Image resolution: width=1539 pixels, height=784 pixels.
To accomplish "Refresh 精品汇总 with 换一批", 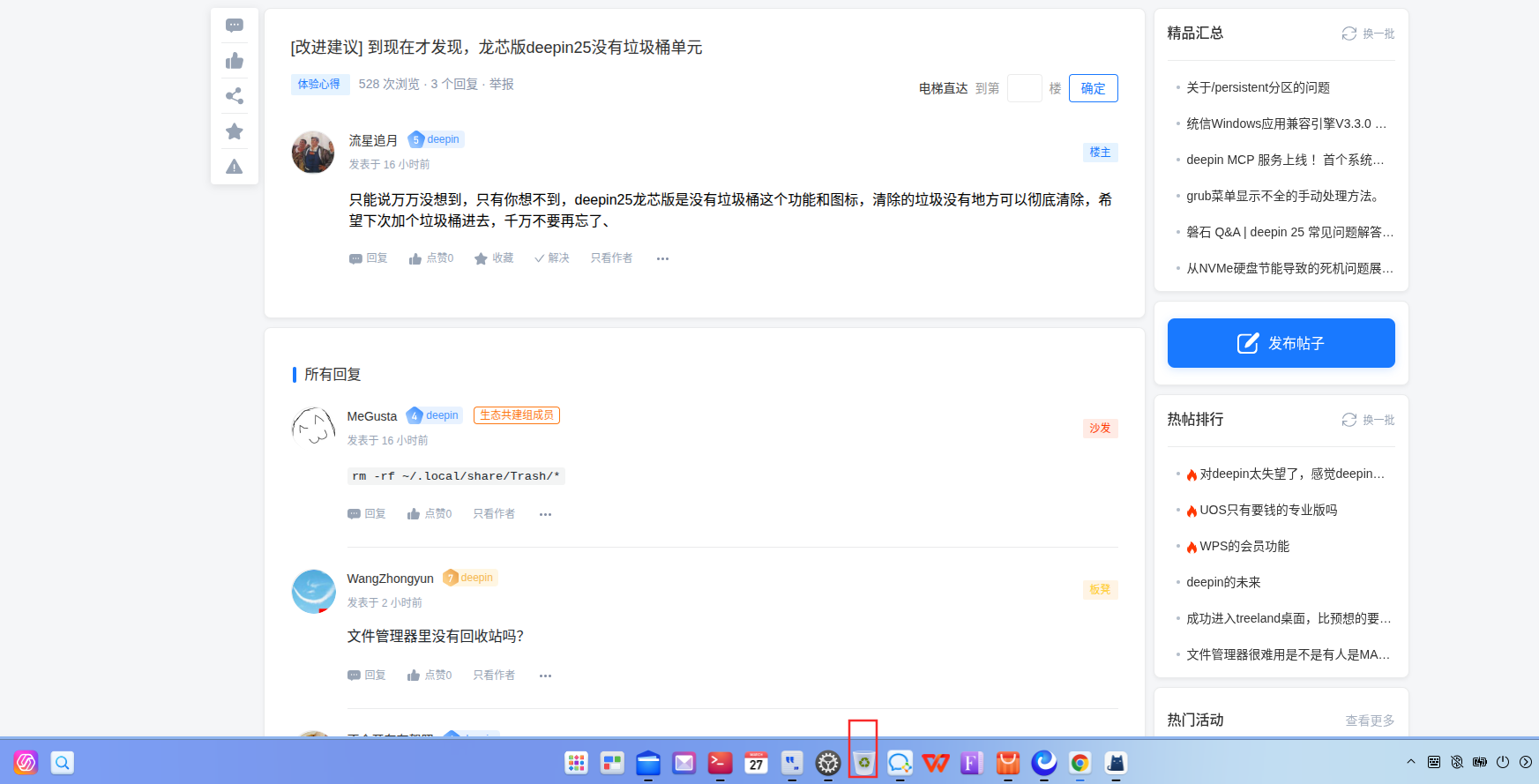I will tap(1369, 34).
